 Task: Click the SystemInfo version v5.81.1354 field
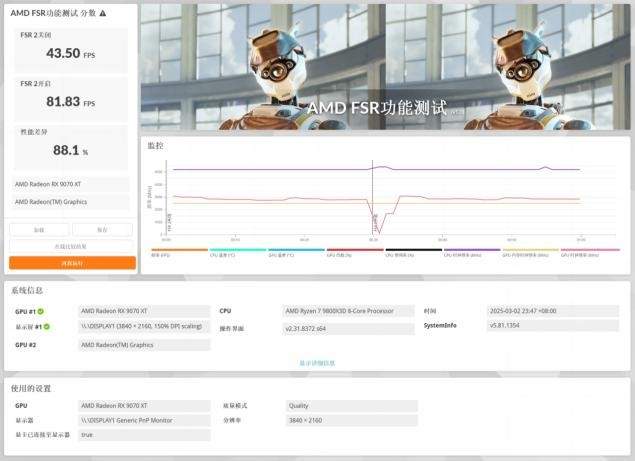point(553,325)
